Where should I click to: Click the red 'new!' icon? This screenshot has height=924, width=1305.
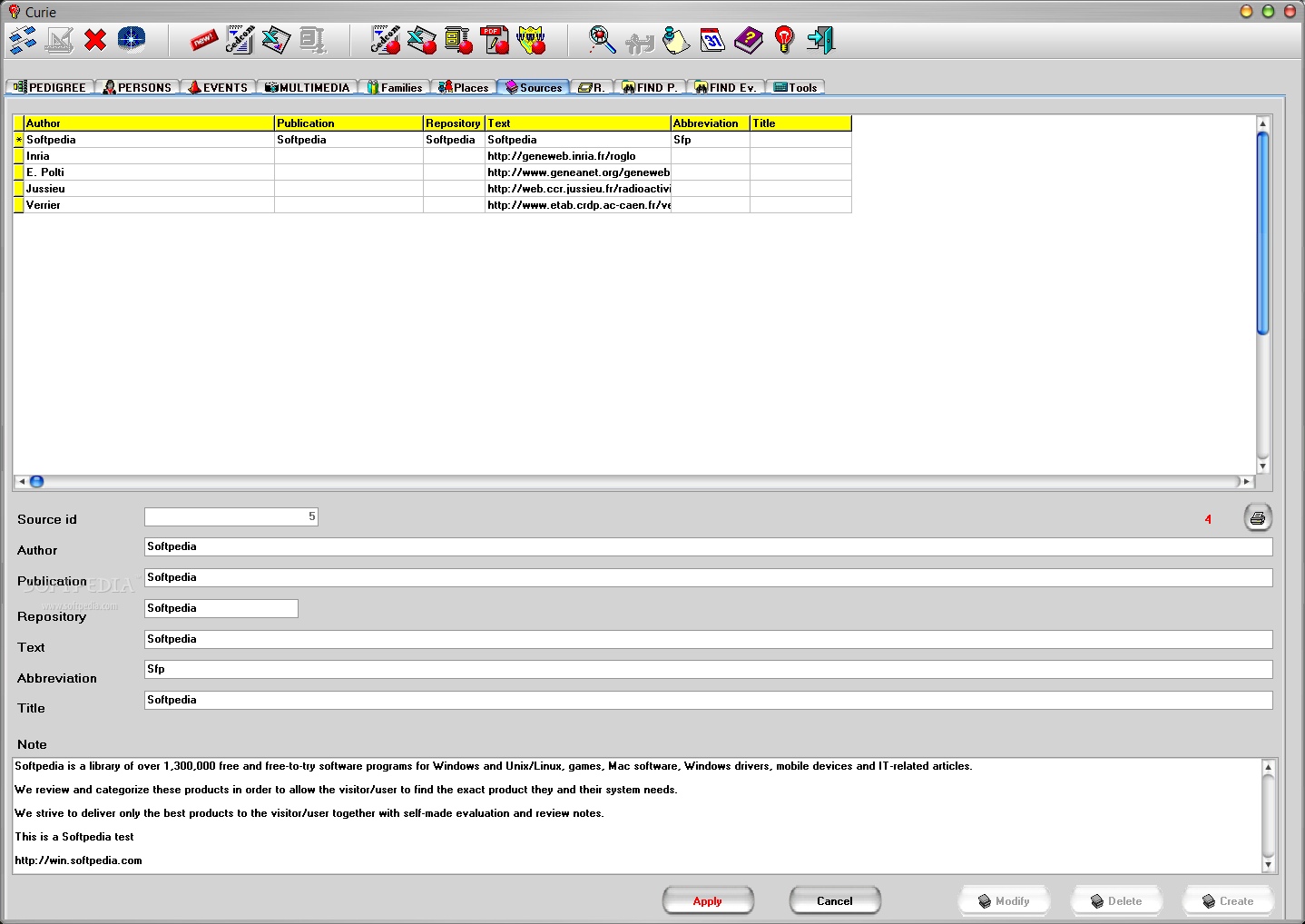pyautogui.click(x=203, y=40)
